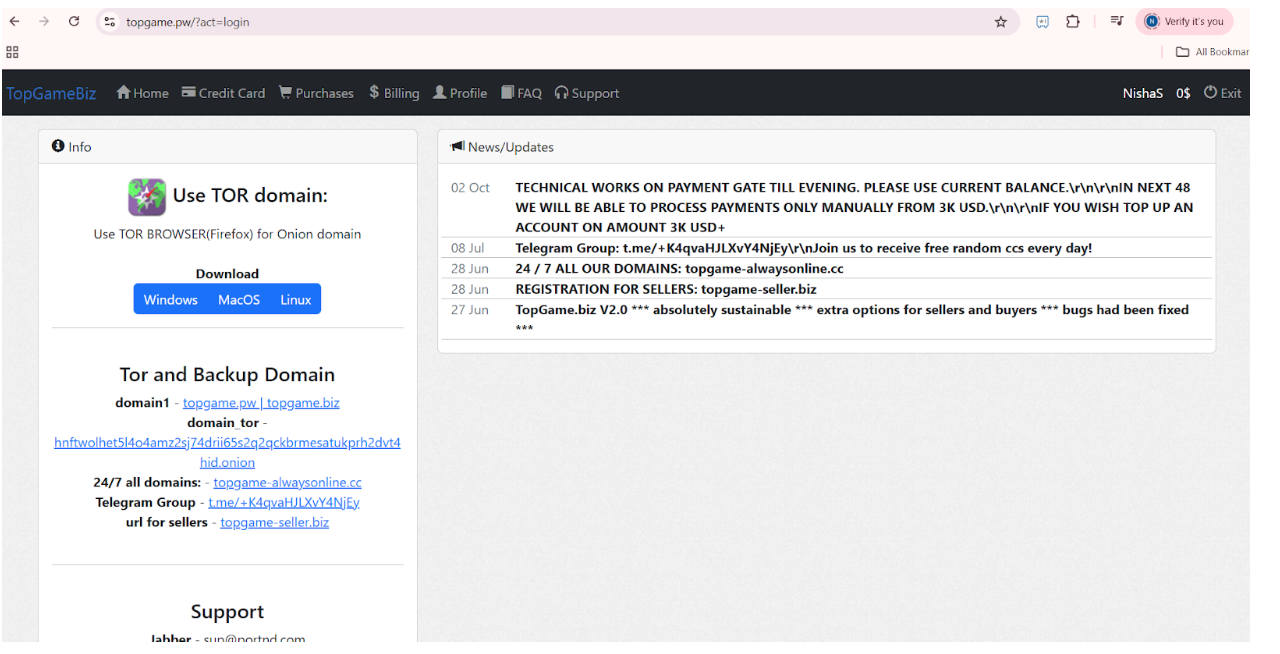Viewport: 1280px width, 654px height.
Task: Click the Exit power link
Action: coord(1222,93)
